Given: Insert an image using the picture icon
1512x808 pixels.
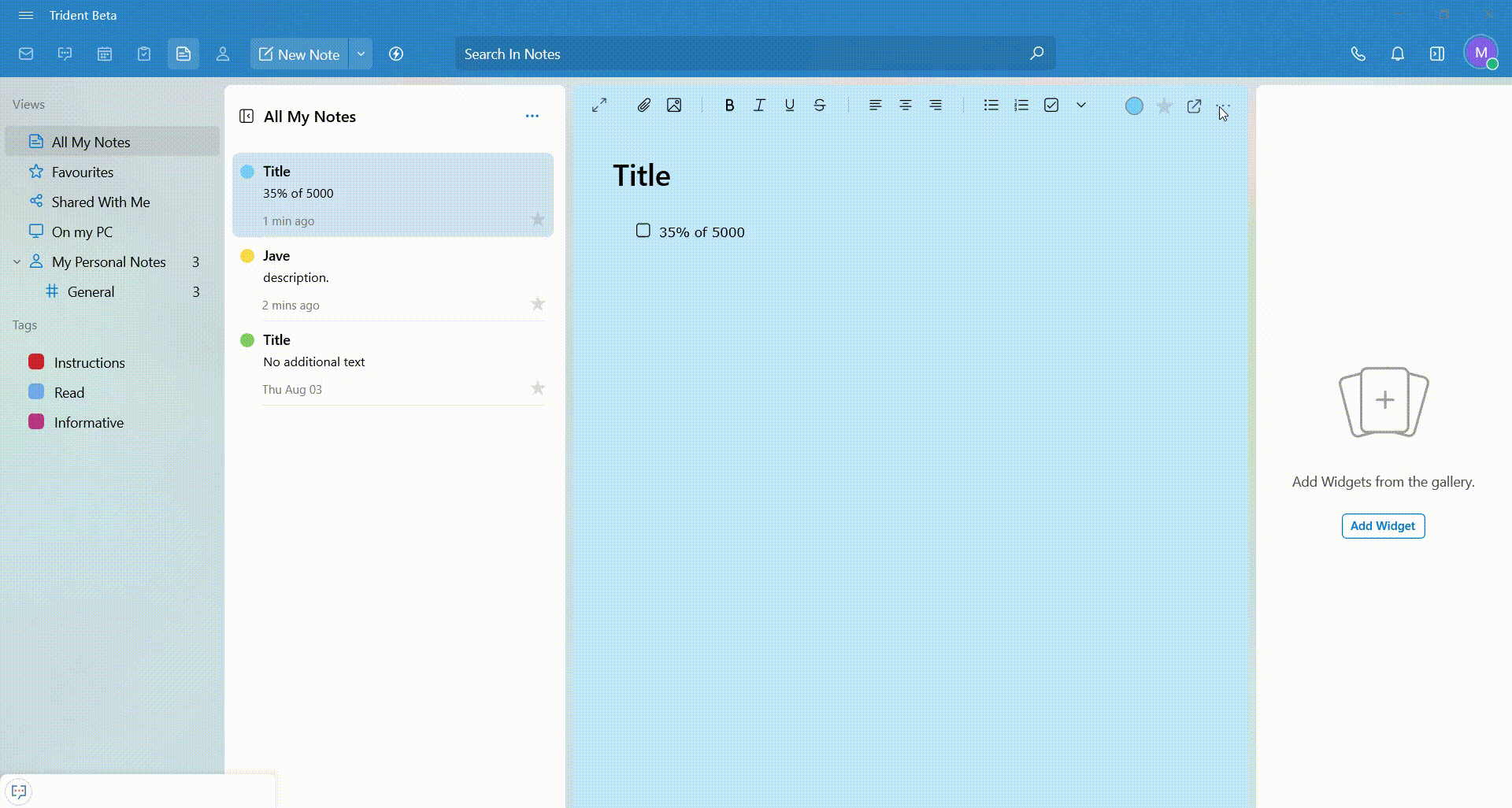Looking at the screenshot, I should tap(674, 106).
